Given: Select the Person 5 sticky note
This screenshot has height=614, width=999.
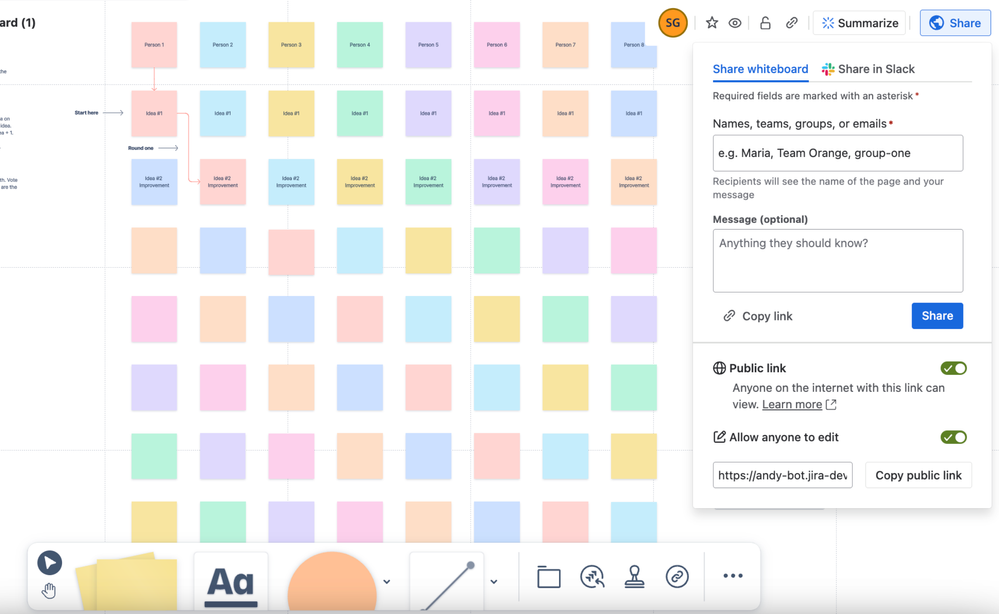Looking at the screenshot, I should 428,45.
